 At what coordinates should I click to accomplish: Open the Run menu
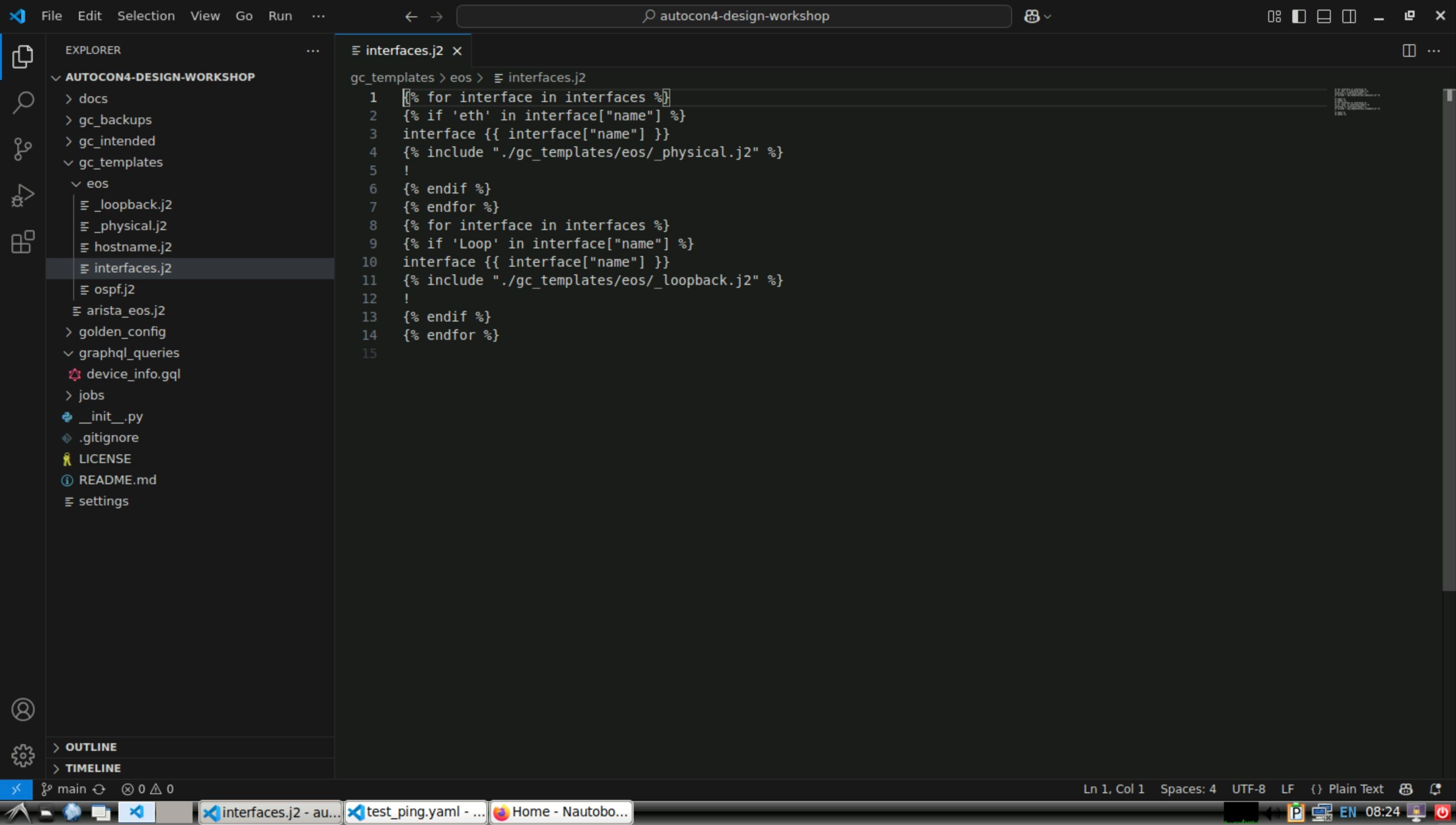280,16
